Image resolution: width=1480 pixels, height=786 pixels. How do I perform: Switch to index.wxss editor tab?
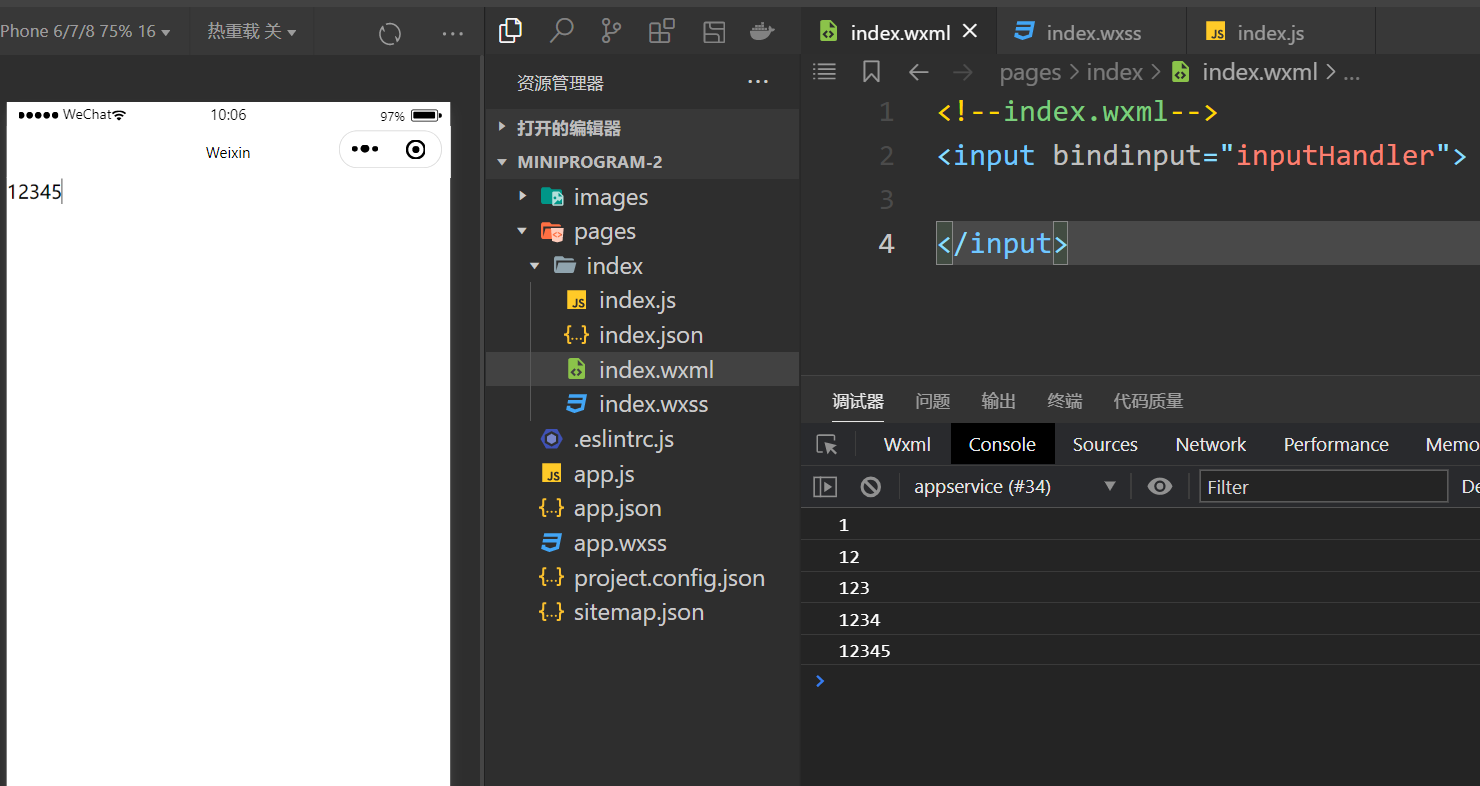click(x=1093, y=32)
